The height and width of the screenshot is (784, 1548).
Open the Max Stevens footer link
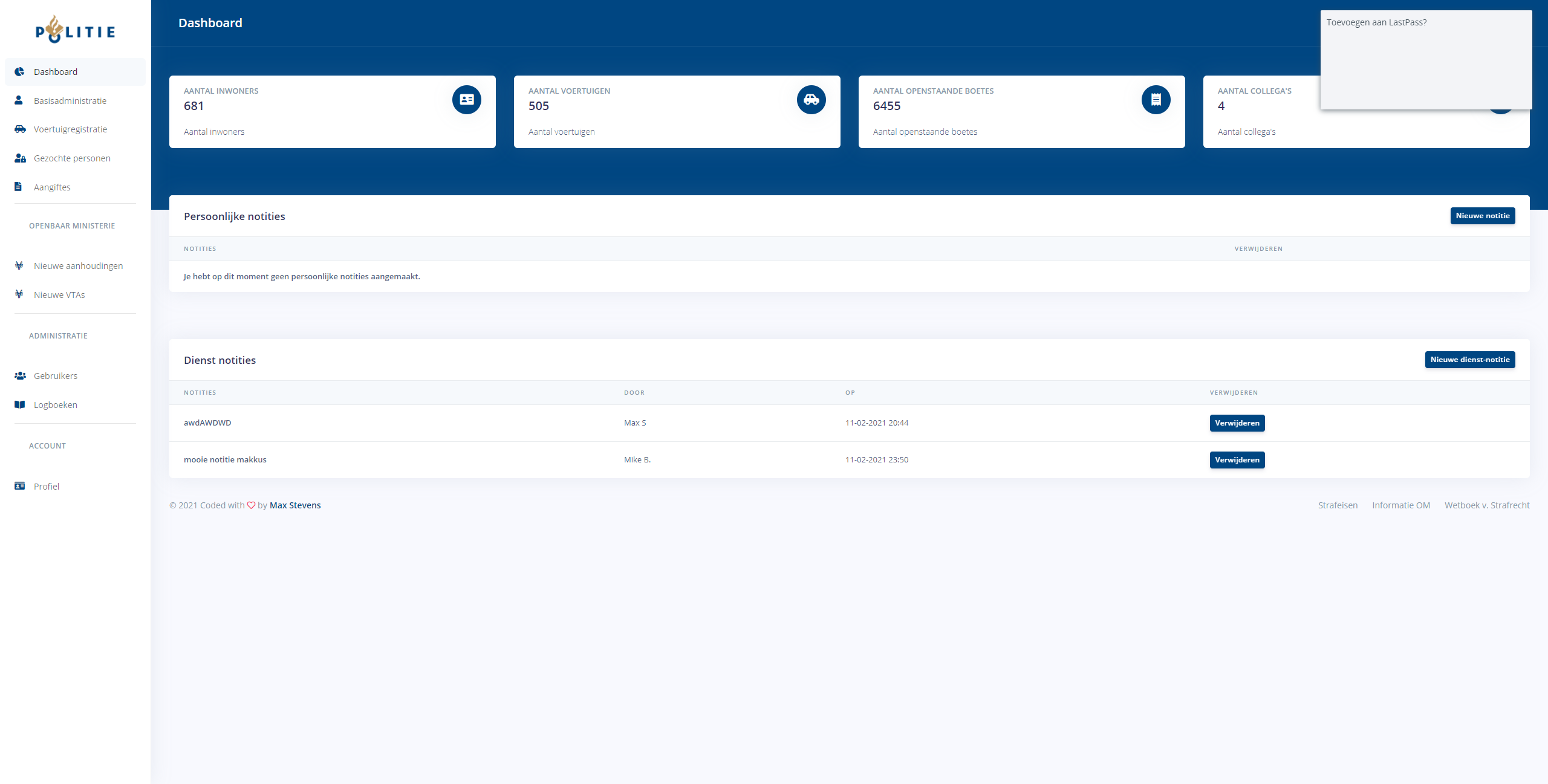point(295,505)
